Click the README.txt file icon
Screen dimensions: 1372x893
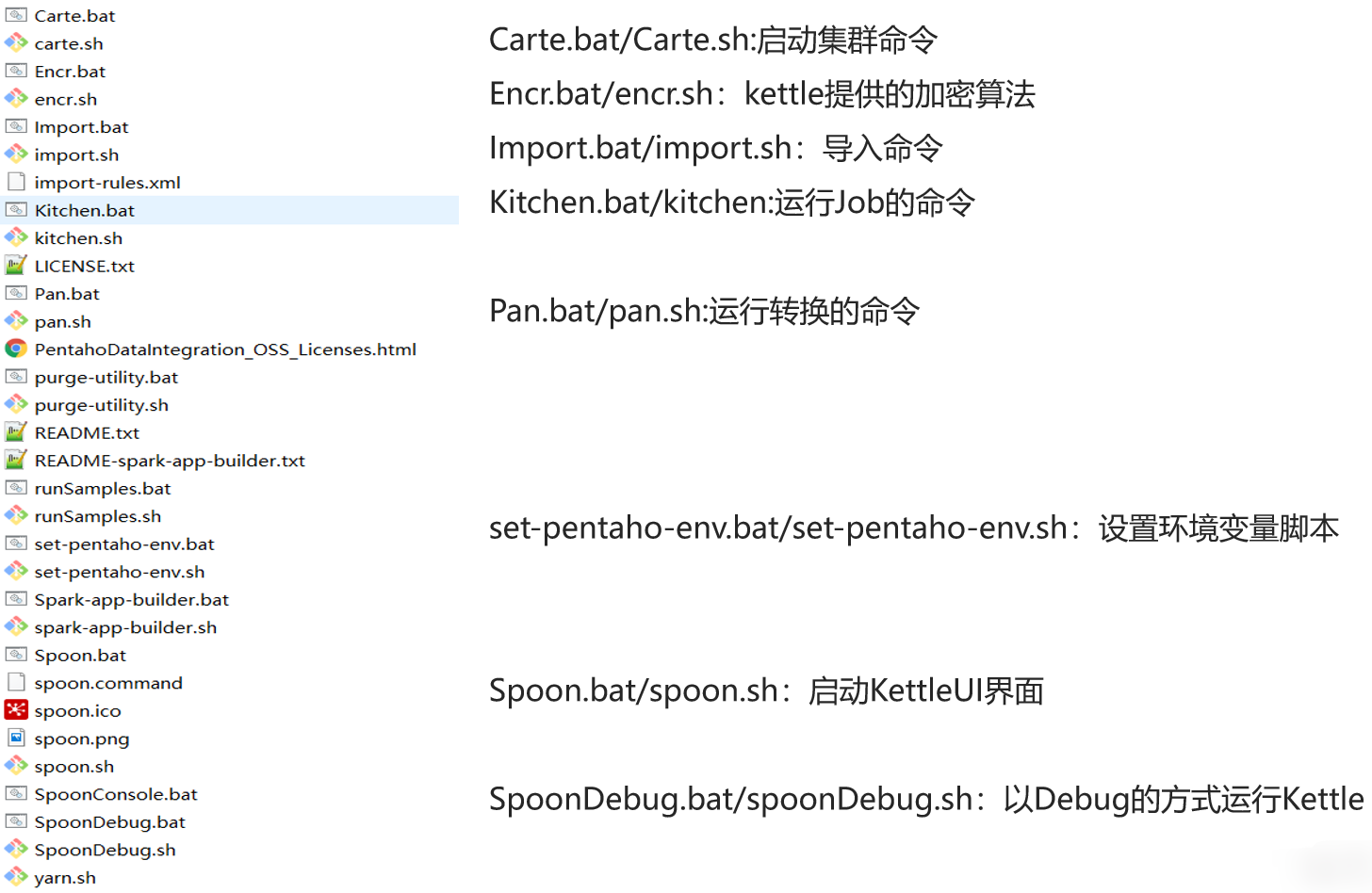coord(16,432)
